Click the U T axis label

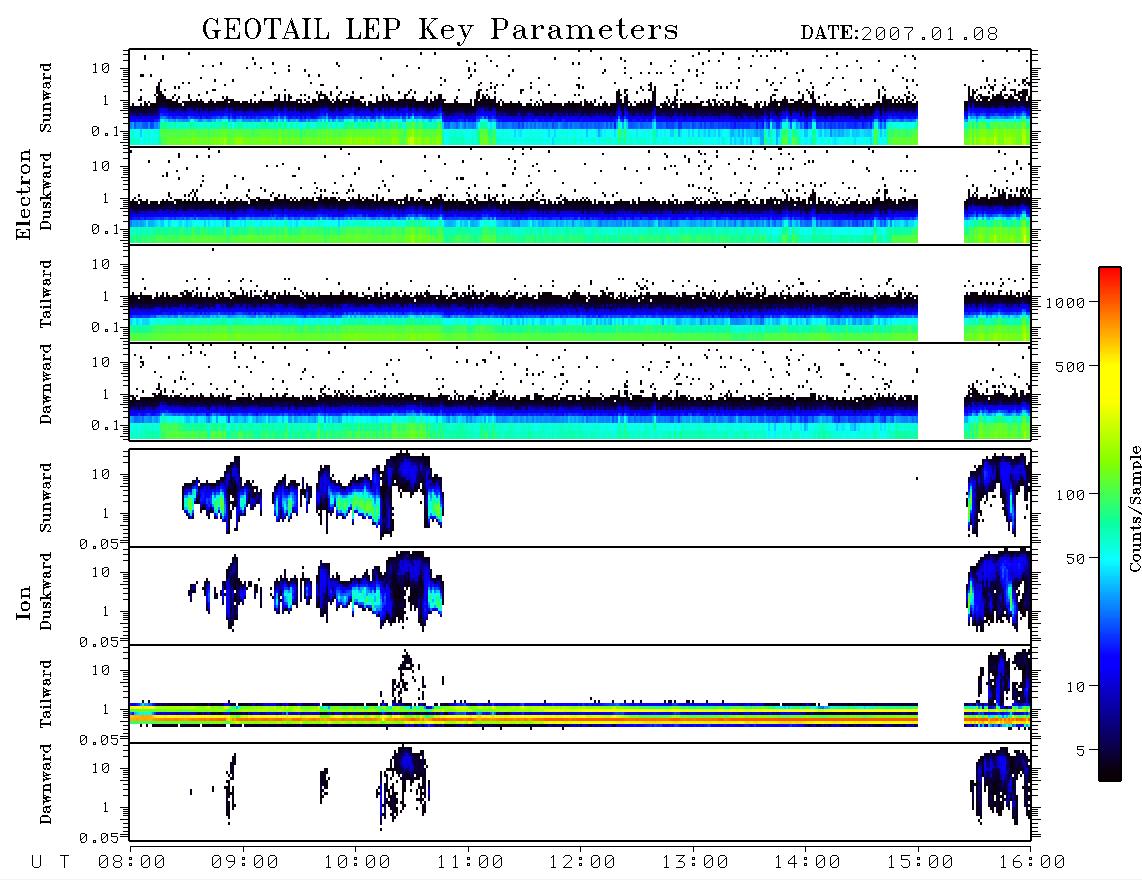pyautogui.click(x=50, y=862)
